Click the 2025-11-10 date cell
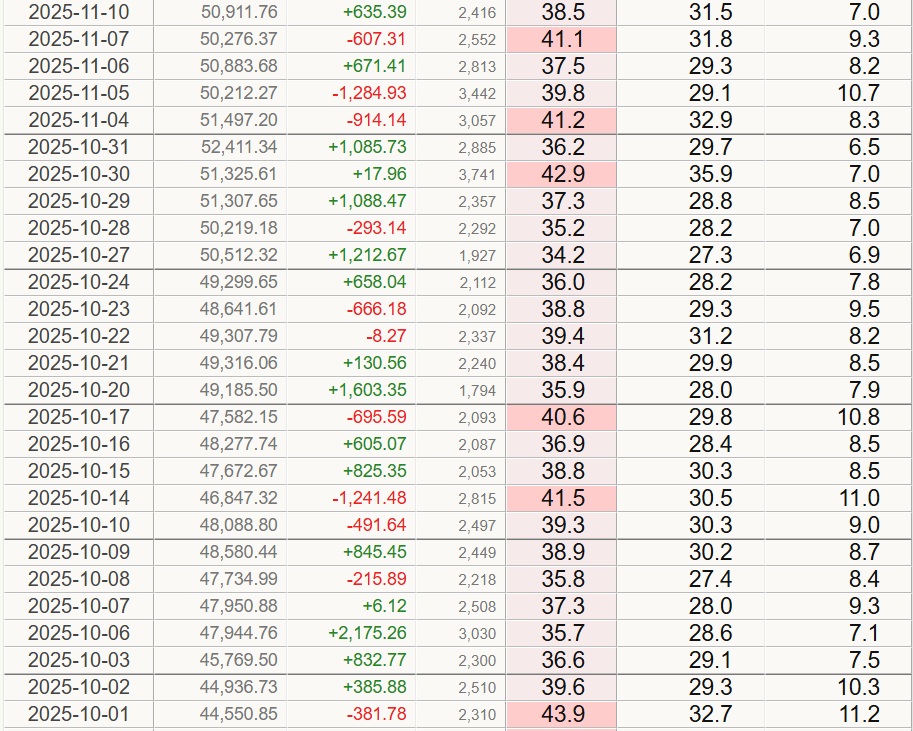Viewport: 913px width, 731px height. [78, 12]
